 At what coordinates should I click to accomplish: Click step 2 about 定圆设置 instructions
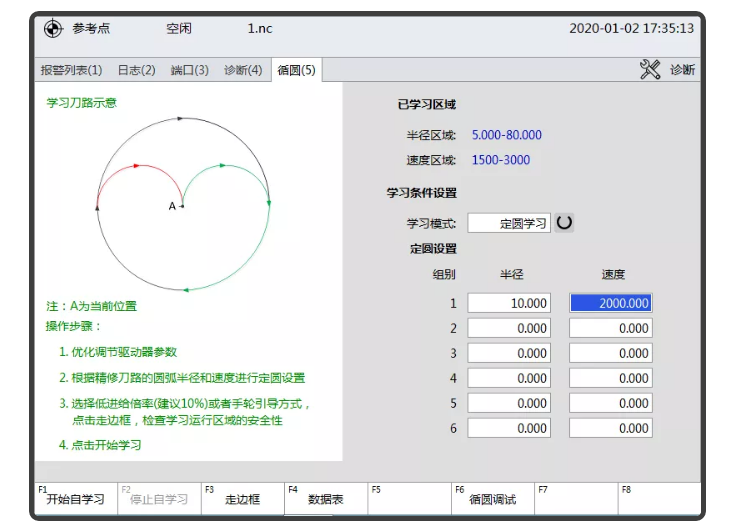click(x=182, y=378)
